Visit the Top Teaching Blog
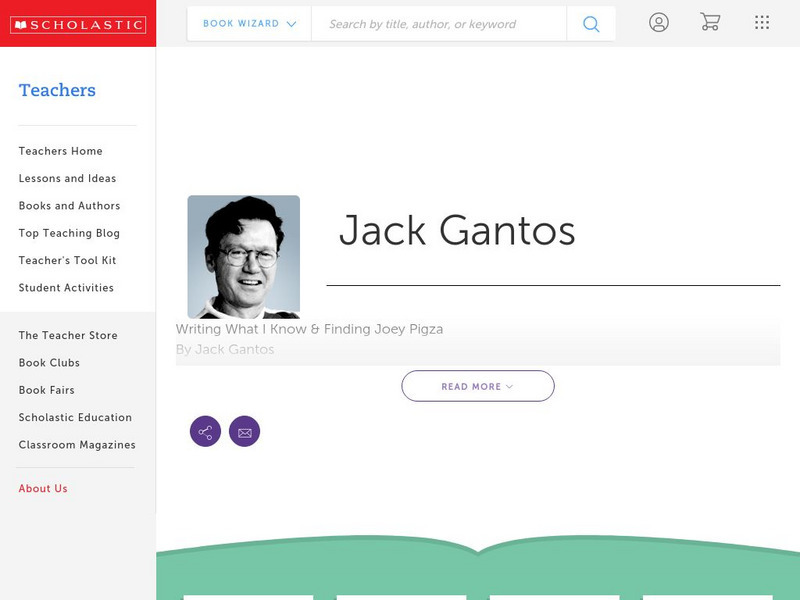The width and height of the screenshot is (800, 600). (x=68, y=233)
